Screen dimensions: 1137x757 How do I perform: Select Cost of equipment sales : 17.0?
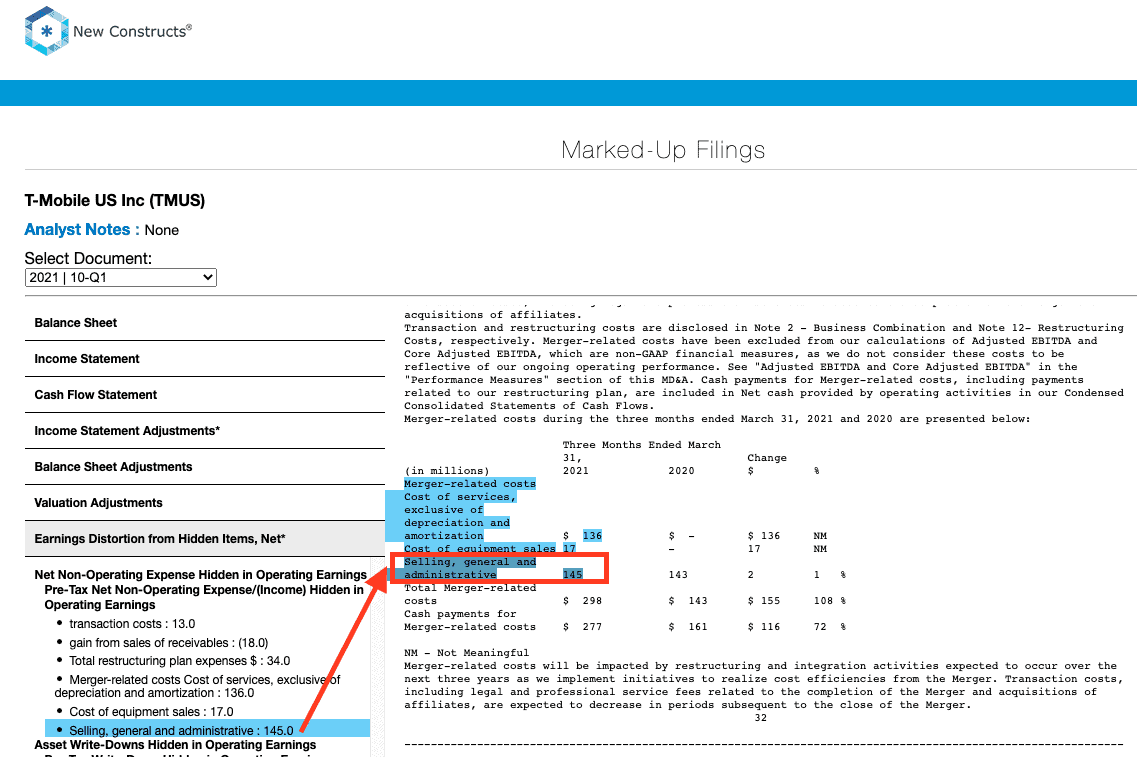coord(151,712)
